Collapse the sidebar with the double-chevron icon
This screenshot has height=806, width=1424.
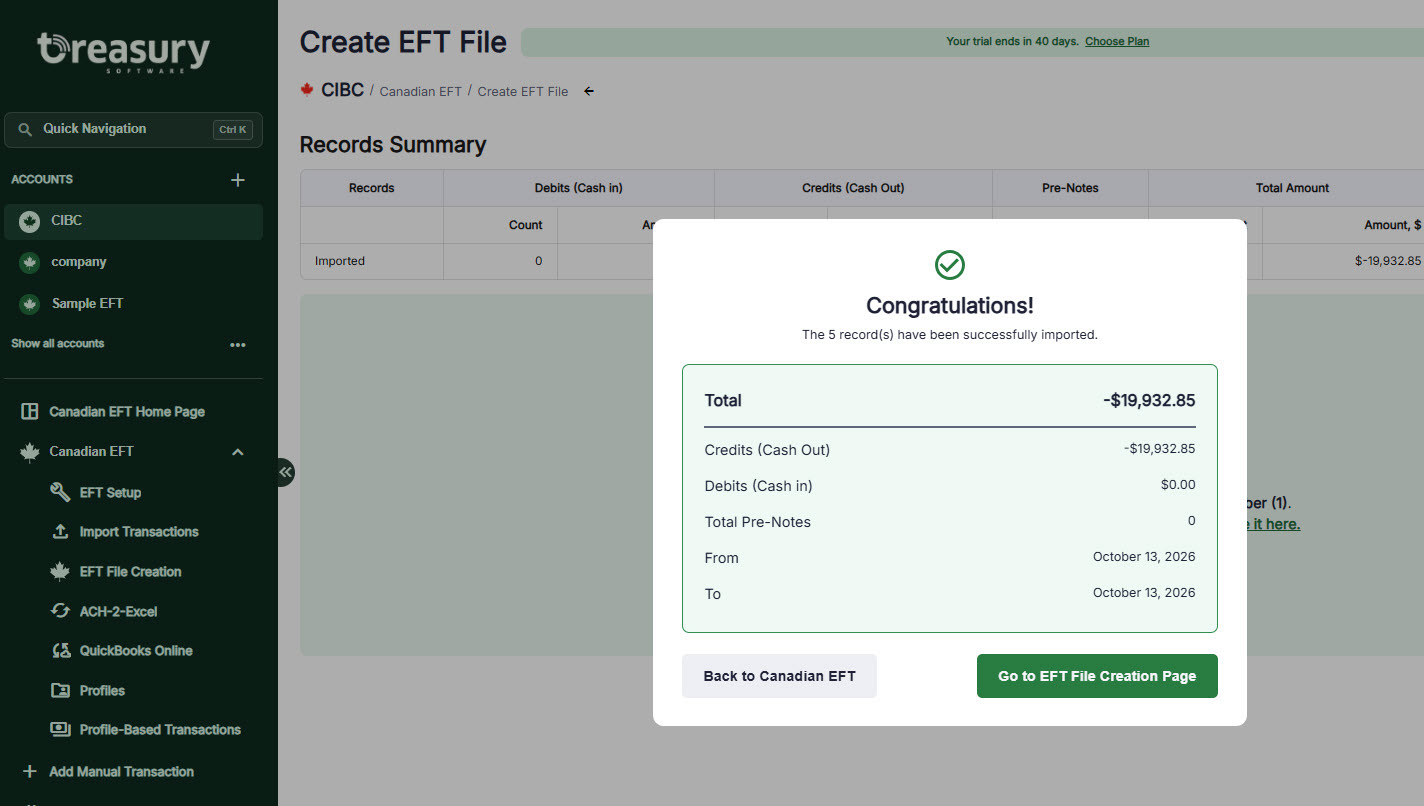[285, 472]
